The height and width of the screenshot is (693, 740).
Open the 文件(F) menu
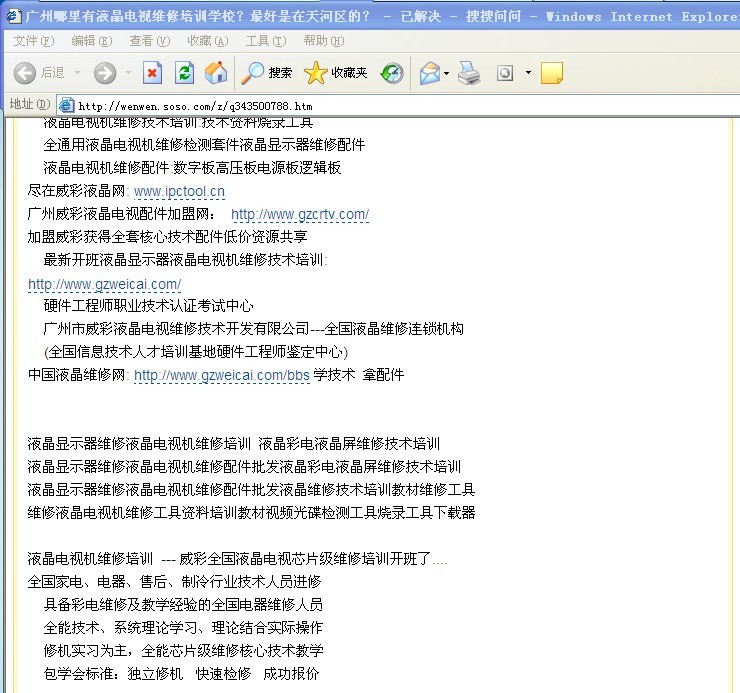pyautogui.click(x=34, y=41)
